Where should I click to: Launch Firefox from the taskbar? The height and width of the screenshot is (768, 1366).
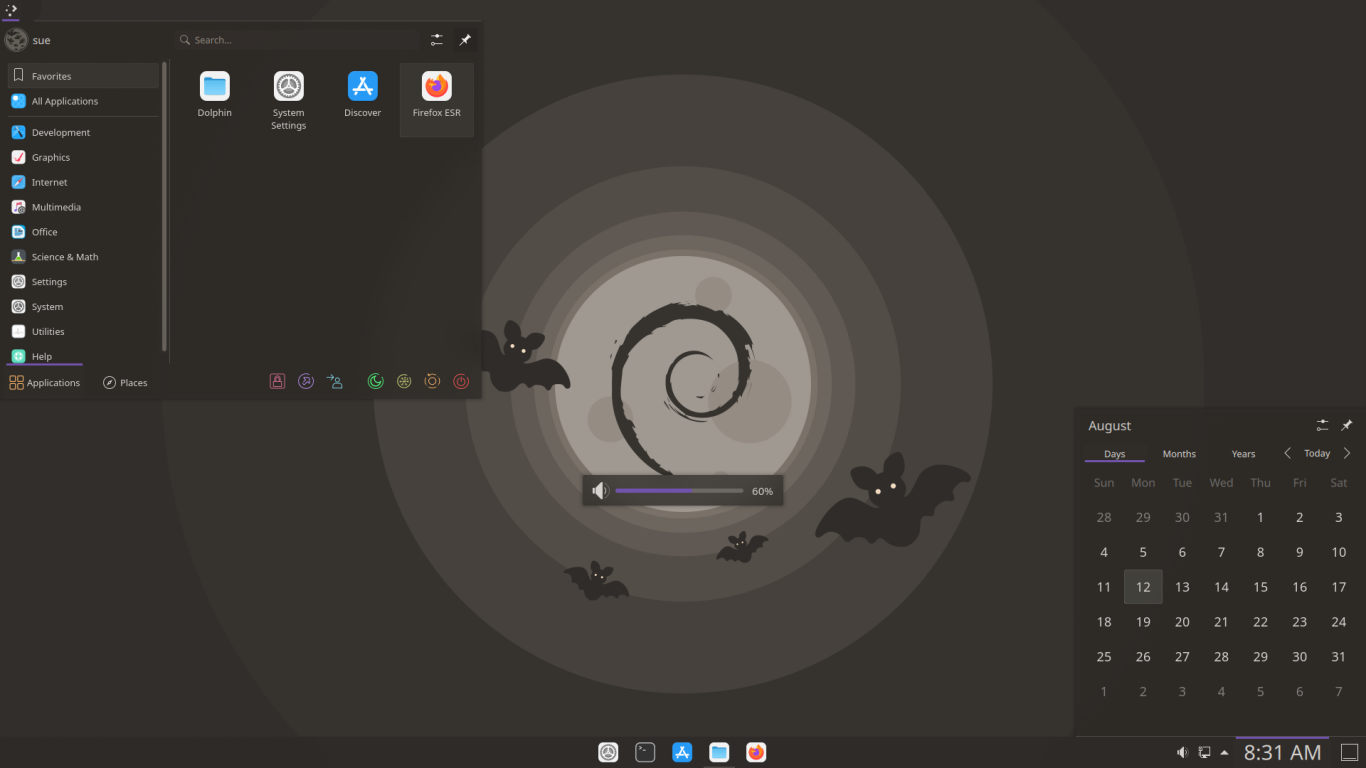(756, 752)
